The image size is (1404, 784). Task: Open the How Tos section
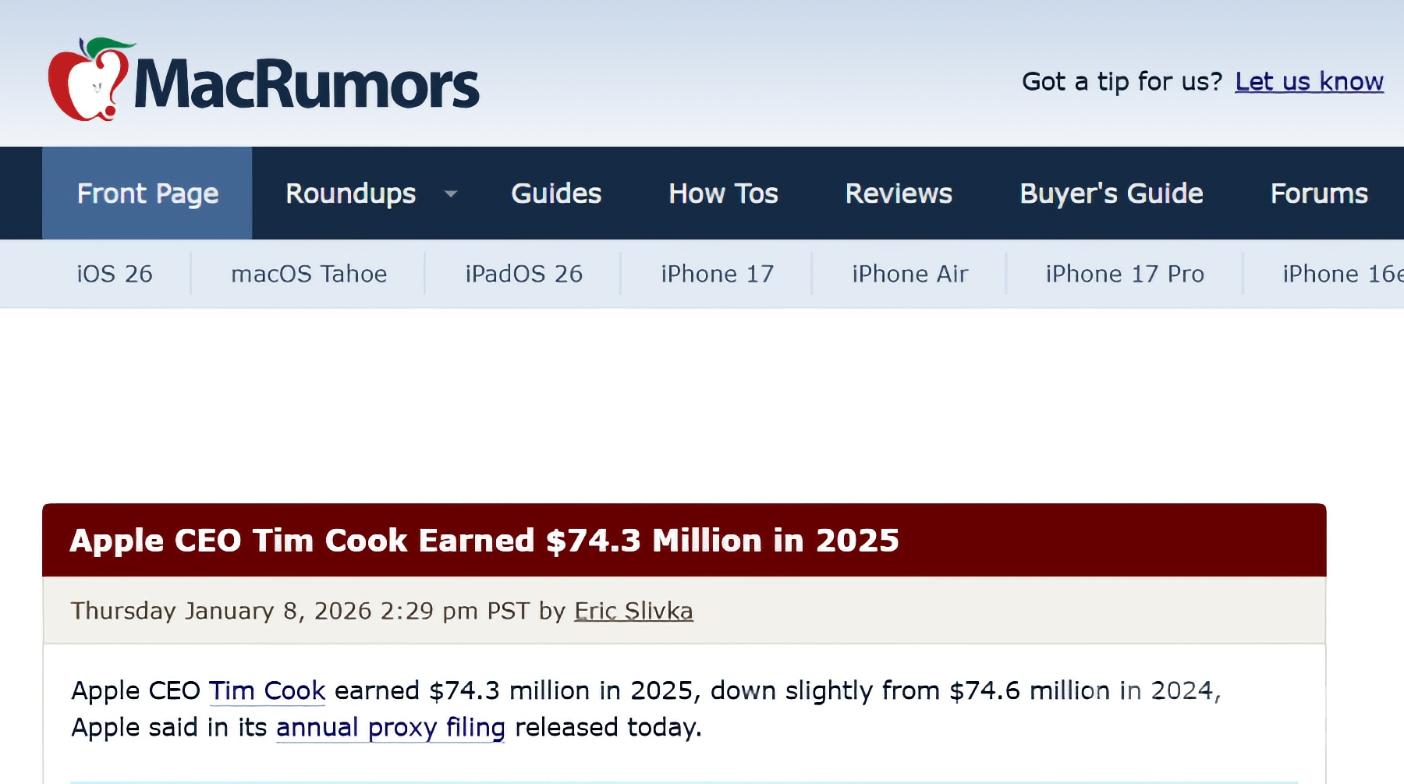[x=723, y=194]
